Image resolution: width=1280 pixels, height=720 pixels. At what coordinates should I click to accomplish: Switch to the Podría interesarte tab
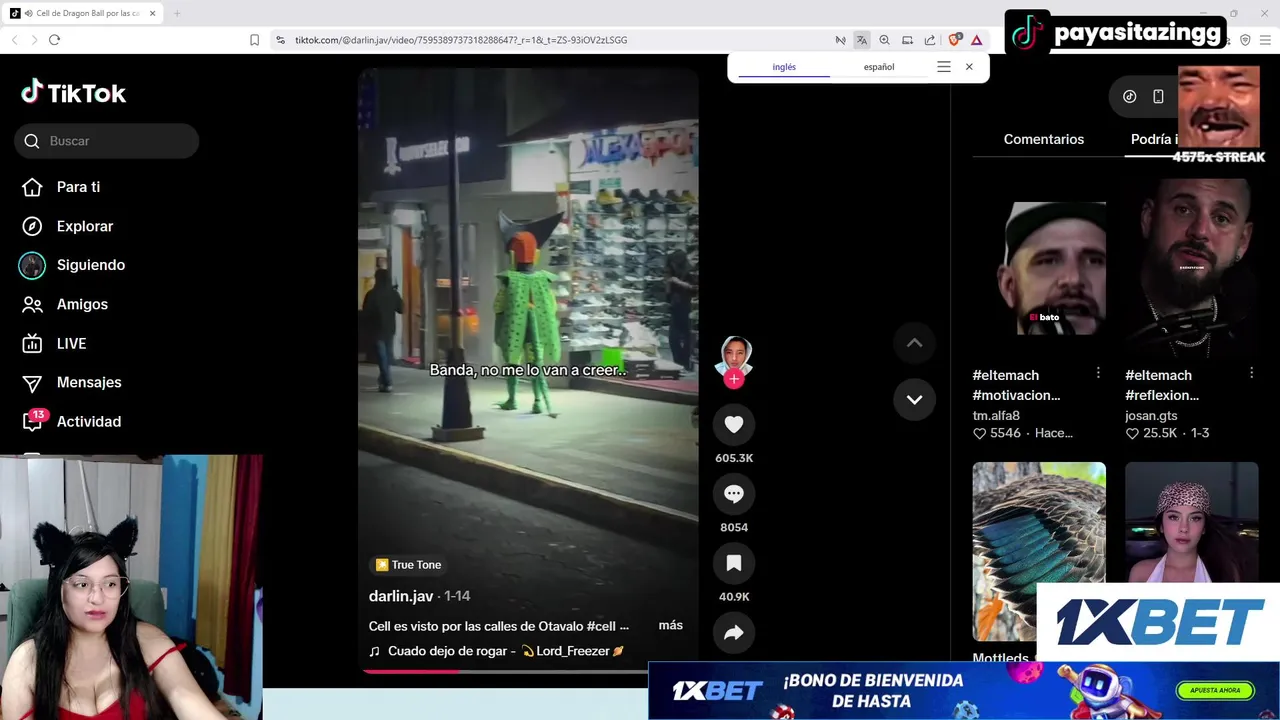tap(1154, 139)
